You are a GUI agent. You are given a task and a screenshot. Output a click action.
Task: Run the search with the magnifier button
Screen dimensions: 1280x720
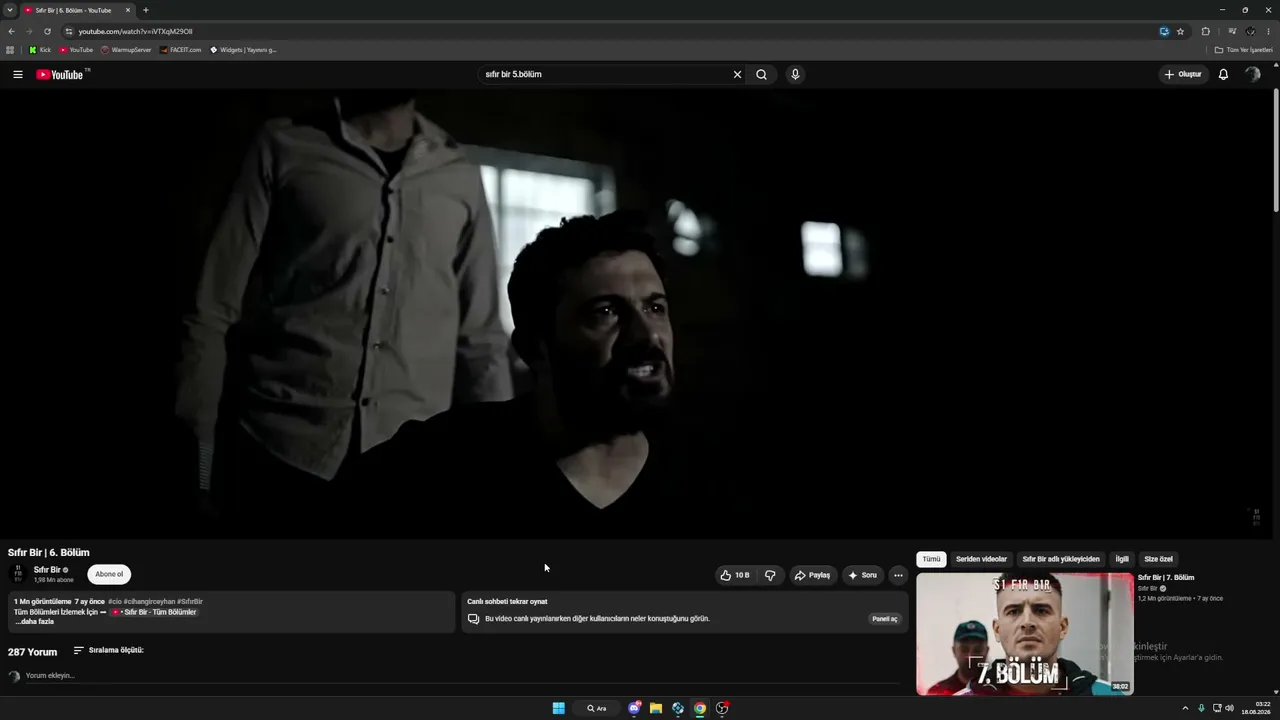[762, 74]
